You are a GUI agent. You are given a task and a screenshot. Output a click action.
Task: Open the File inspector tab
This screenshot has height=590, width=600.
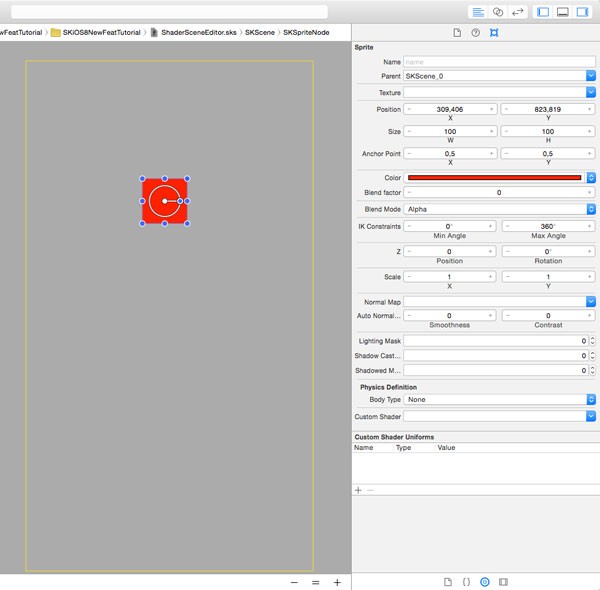click(x=457, y=33)
